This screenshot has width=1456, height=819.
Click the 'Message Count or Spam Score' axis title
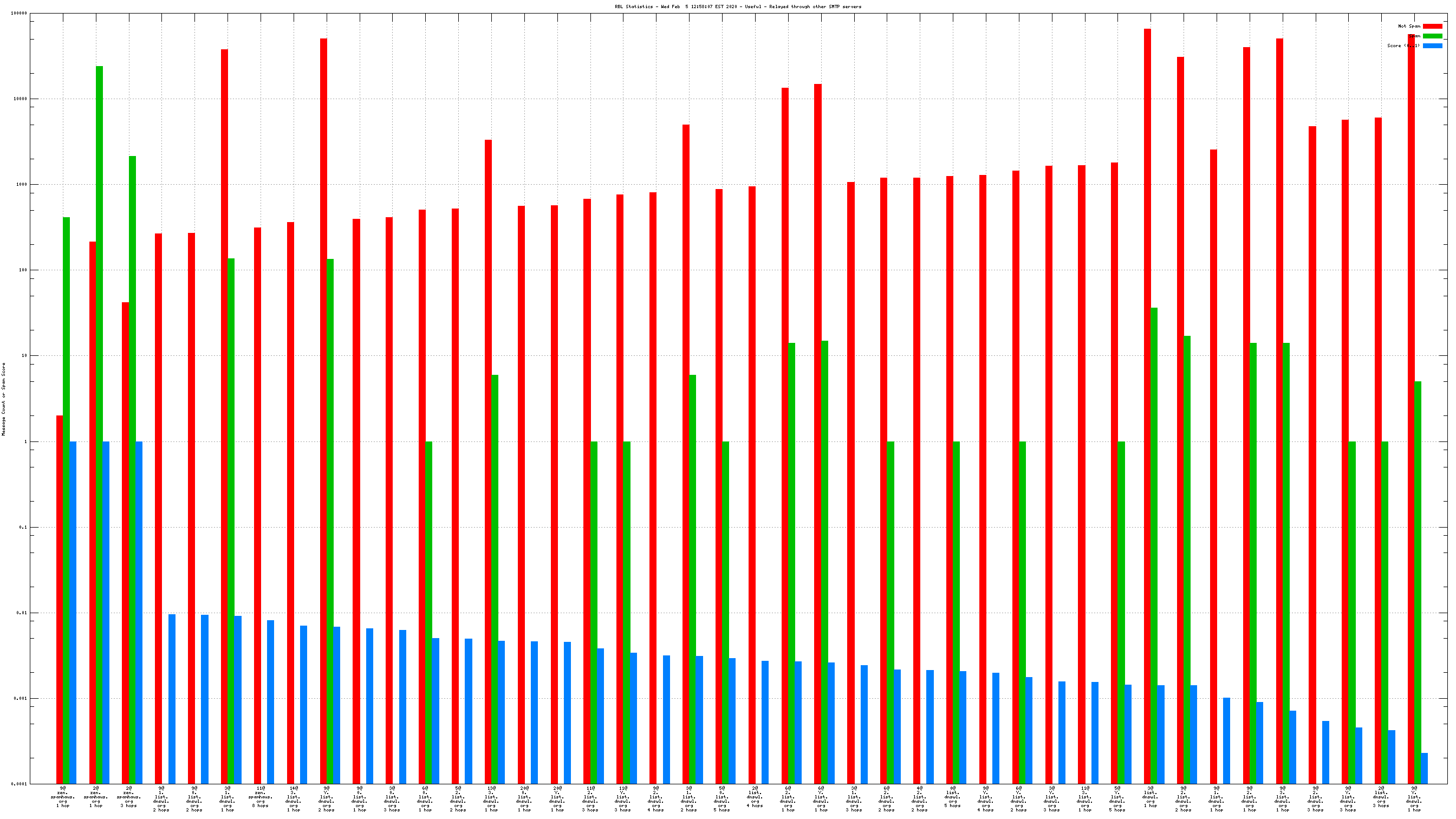[3, 399]
